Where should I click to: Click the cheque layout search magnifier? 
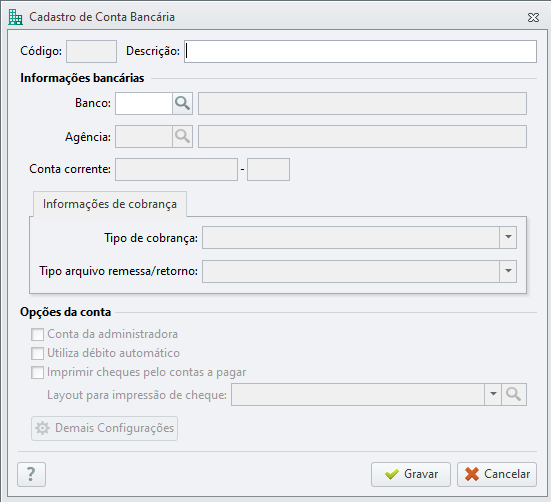(514, 394)
